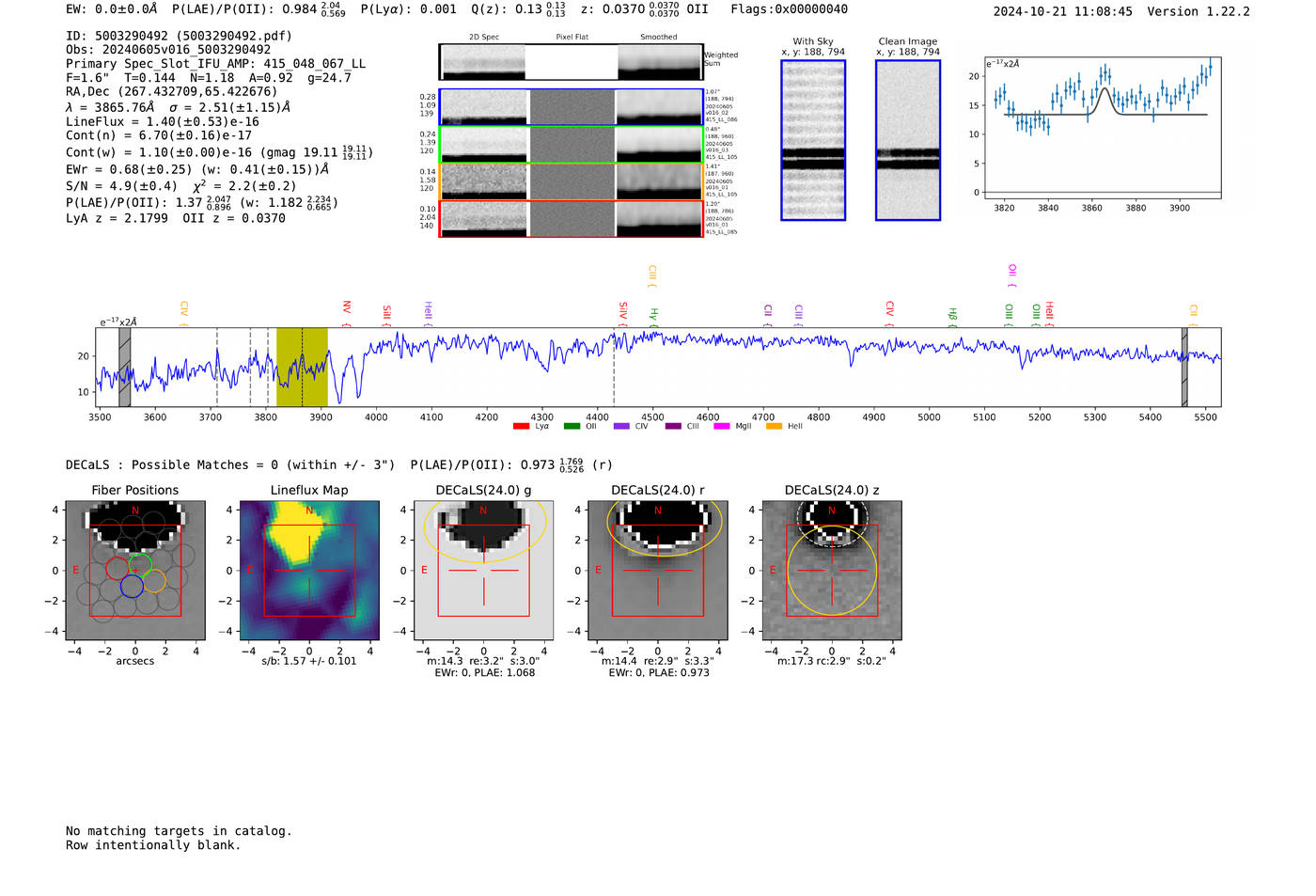Click the SiIV line marker above spectrum
This screenshot has width=1316, height=896.
pos(622,313)
